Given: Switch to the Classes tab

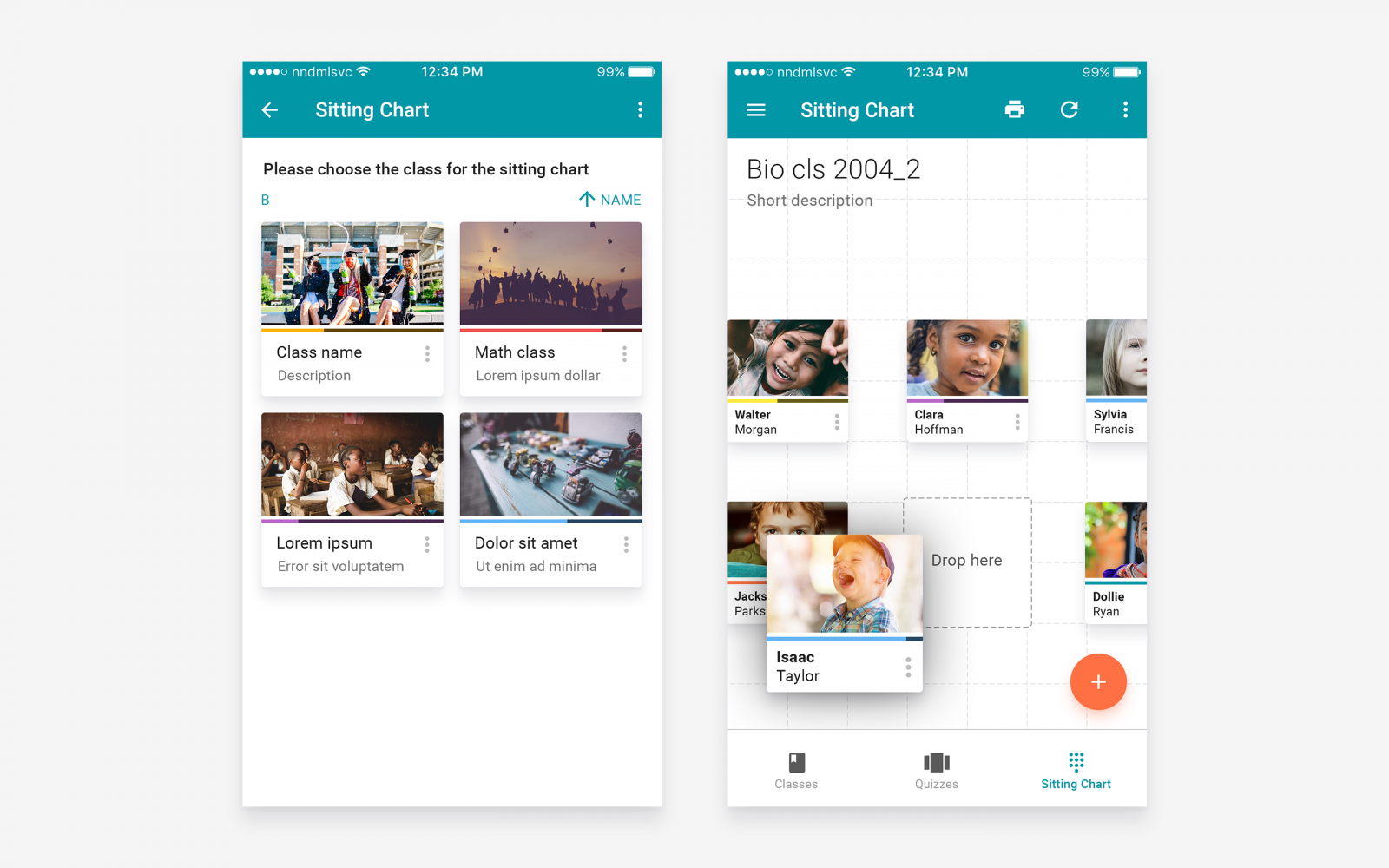Looking at the screenshot, I should click(x=796, y=770).
